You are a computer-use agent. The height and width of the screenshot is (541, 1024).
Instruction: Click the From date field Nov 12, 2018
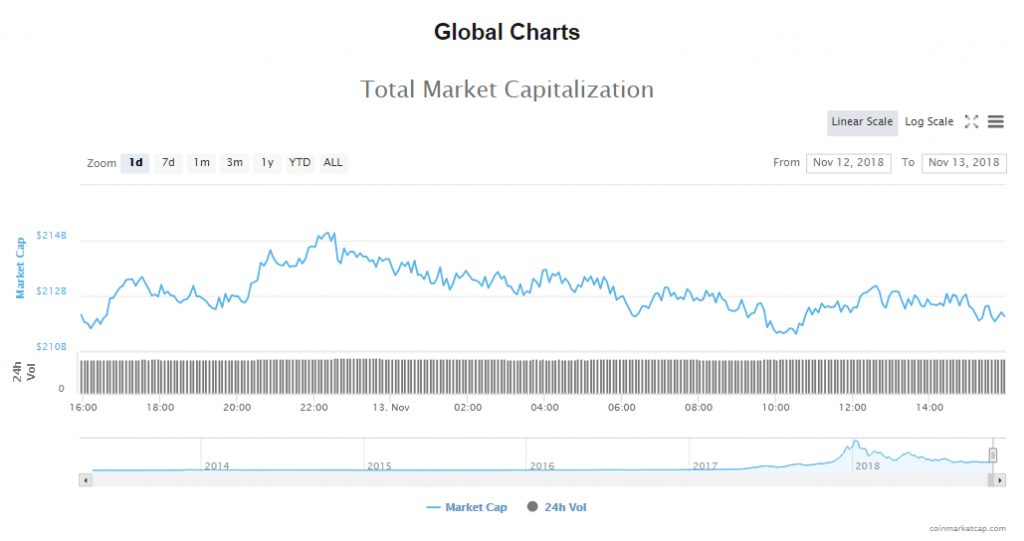point(848,163)
